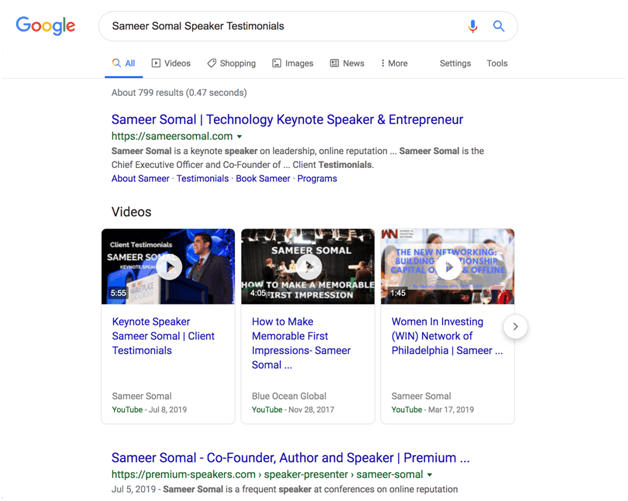Image resolution: width=628 pixels, height=501 pixels.
Task: Click inside the search query field
Action: [x=280, y=26]
